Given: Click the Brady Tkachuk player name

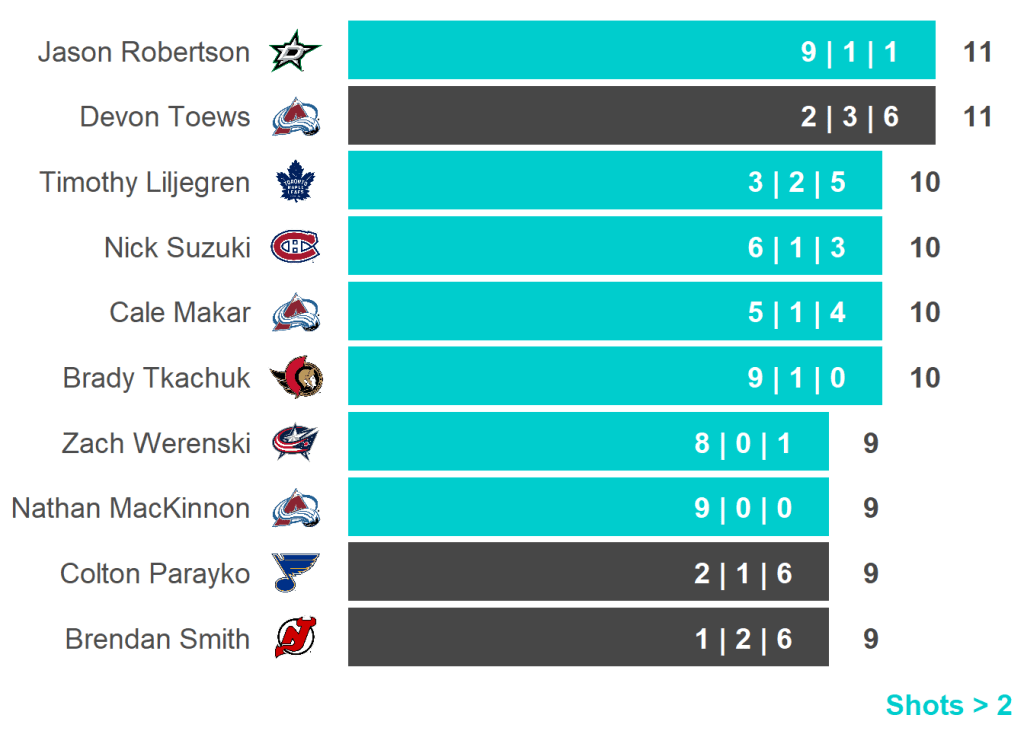Looking at the screenshot, I should (x=156, y=378).
